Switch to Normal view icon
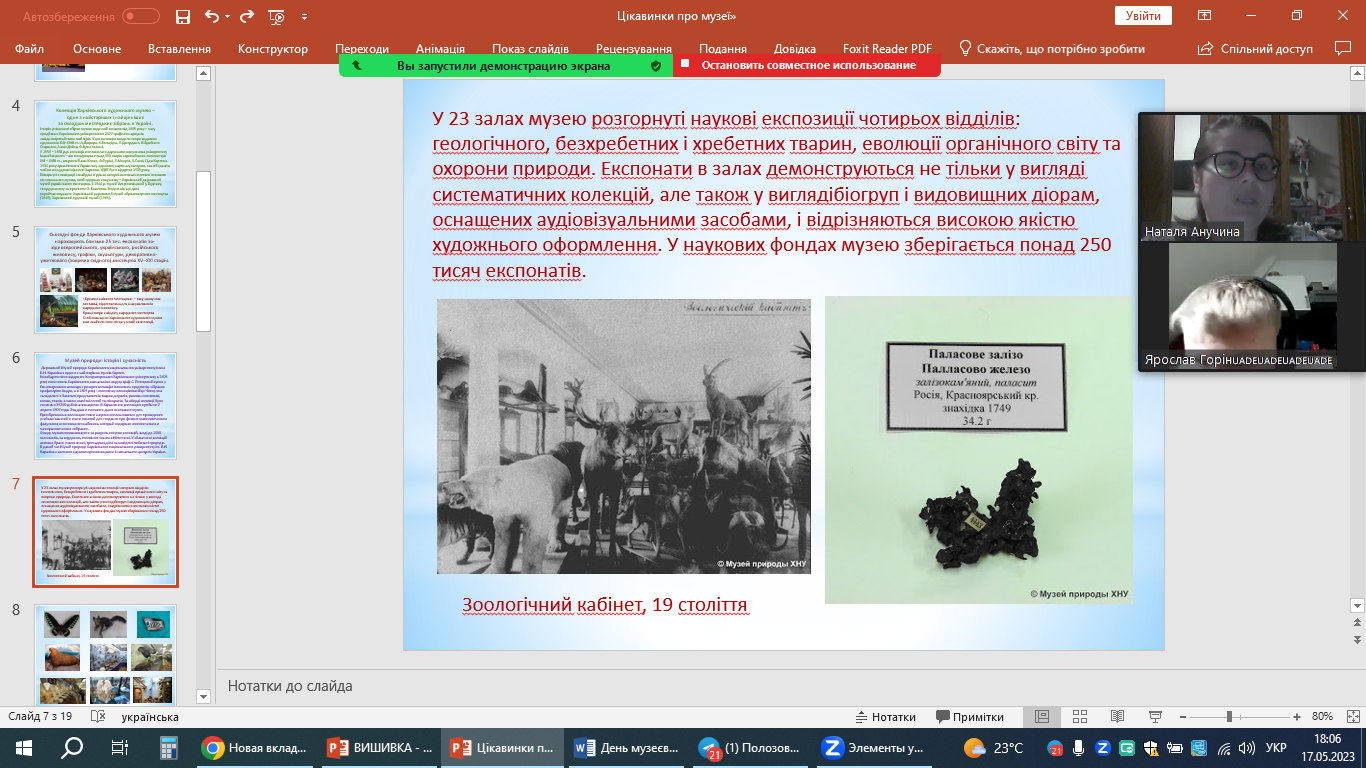 tap(1042, 717)
